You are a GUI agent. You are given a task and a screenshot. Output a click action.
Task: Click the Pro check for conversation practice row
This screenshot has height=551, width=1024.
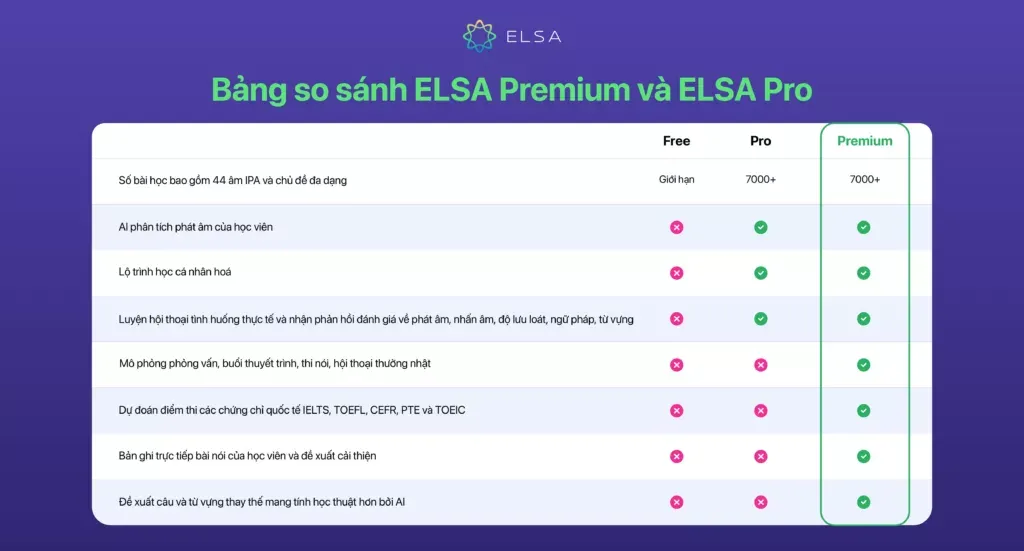pyautogui.click(x=761, y=319)
